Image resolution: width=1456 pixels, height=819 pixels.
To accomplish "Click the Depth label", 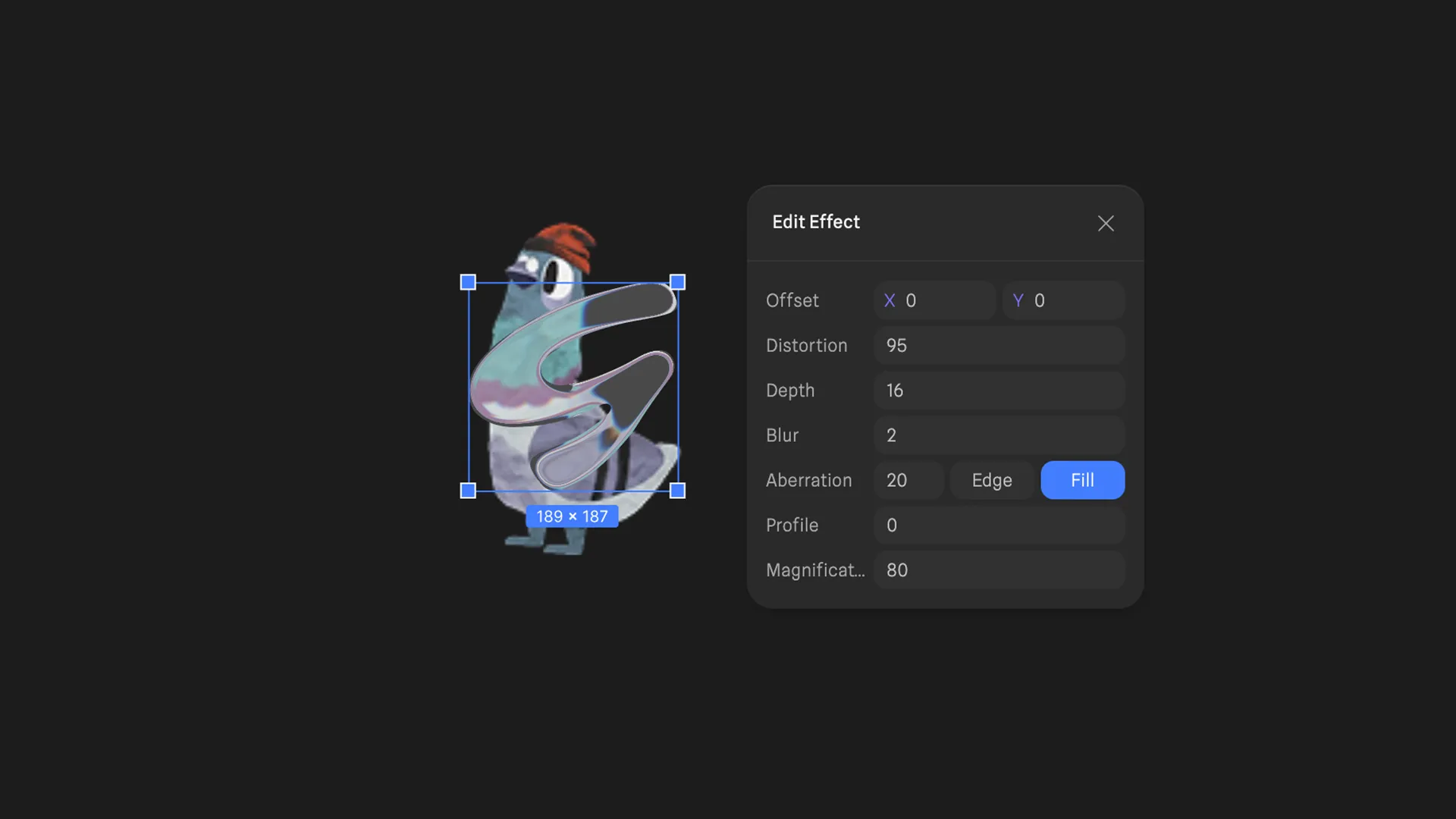I will [790, 391].
